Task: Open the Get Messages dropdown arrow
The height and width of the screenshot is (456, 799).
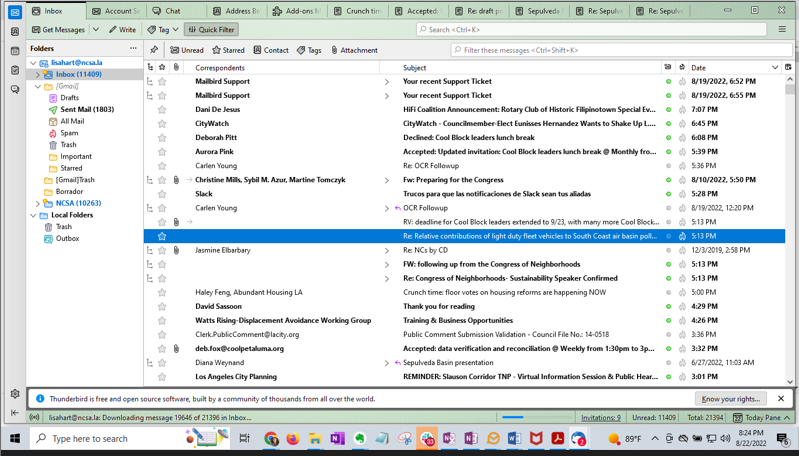Action: (96, 30)
